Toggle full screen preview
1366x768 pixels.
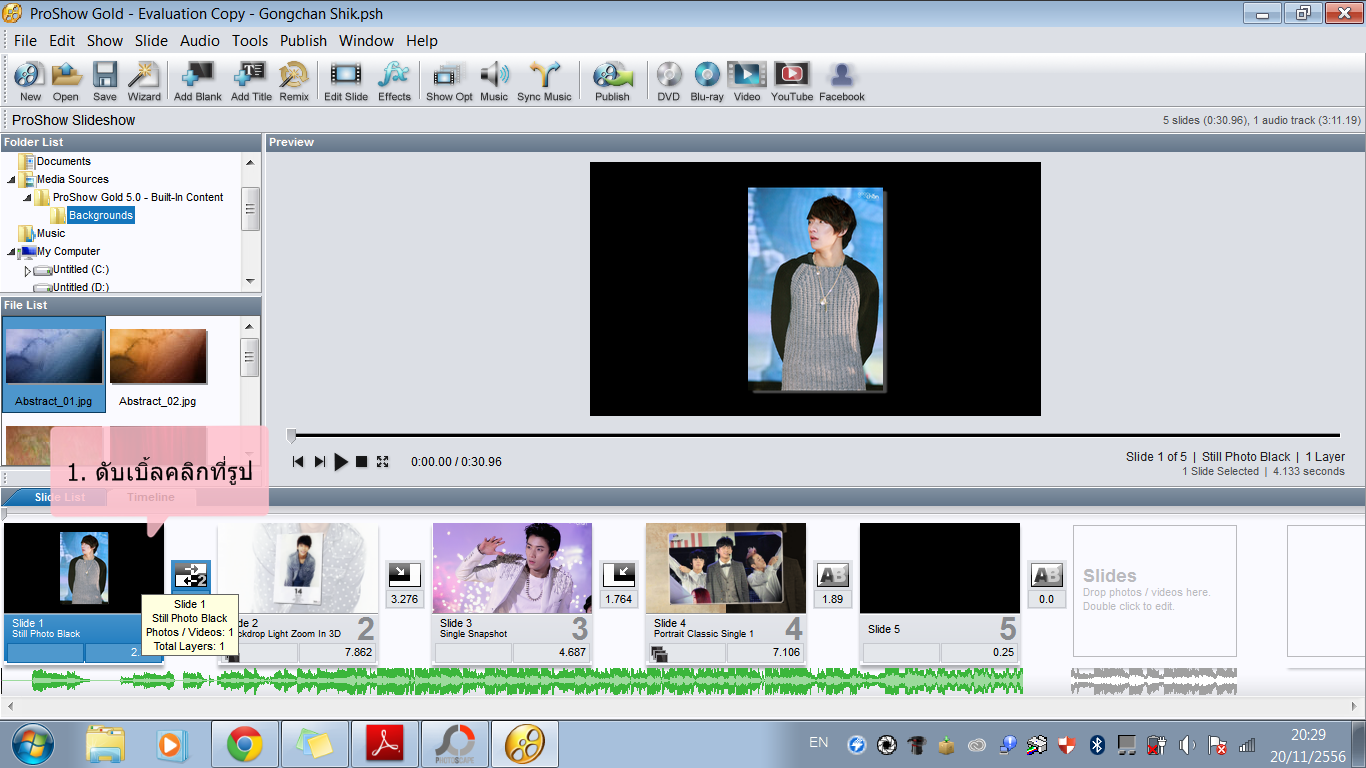point(382,461)
